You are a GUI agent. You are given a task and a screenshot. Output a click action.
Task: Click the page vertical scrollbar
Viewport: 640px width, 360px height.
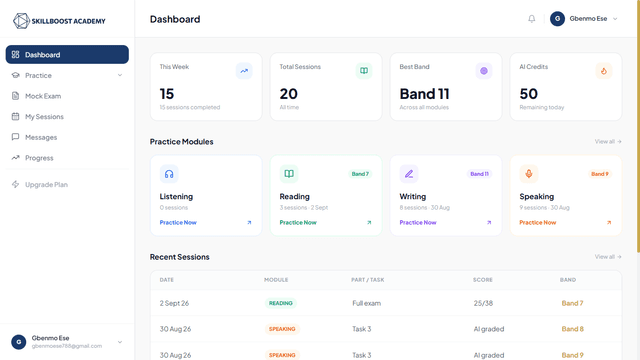click(x=638, y=127)
